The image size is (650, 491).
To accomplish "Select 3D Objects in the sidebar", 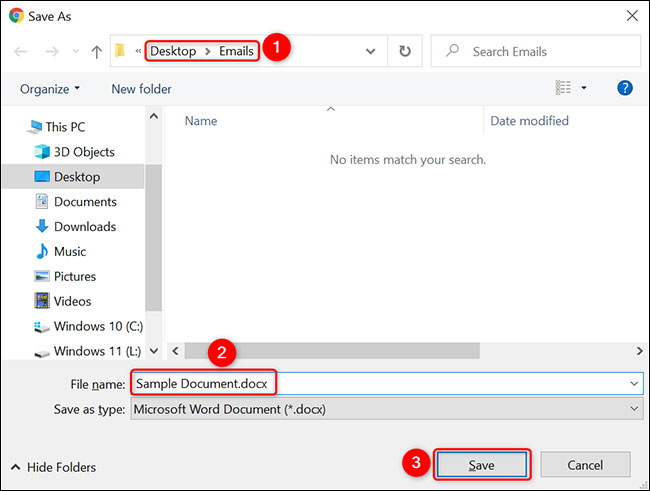I will point(75,152).
